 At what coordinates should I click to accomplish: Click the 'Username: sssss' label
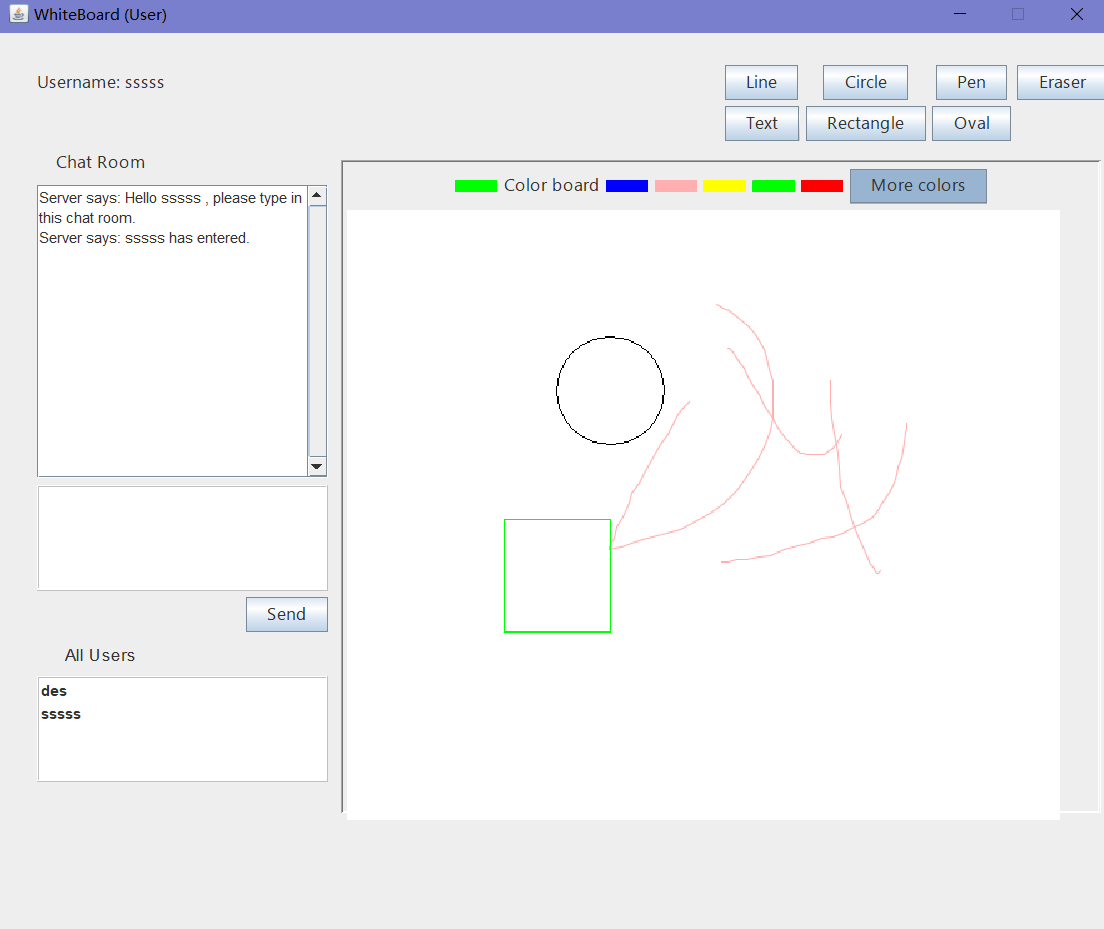coord(101,82)
